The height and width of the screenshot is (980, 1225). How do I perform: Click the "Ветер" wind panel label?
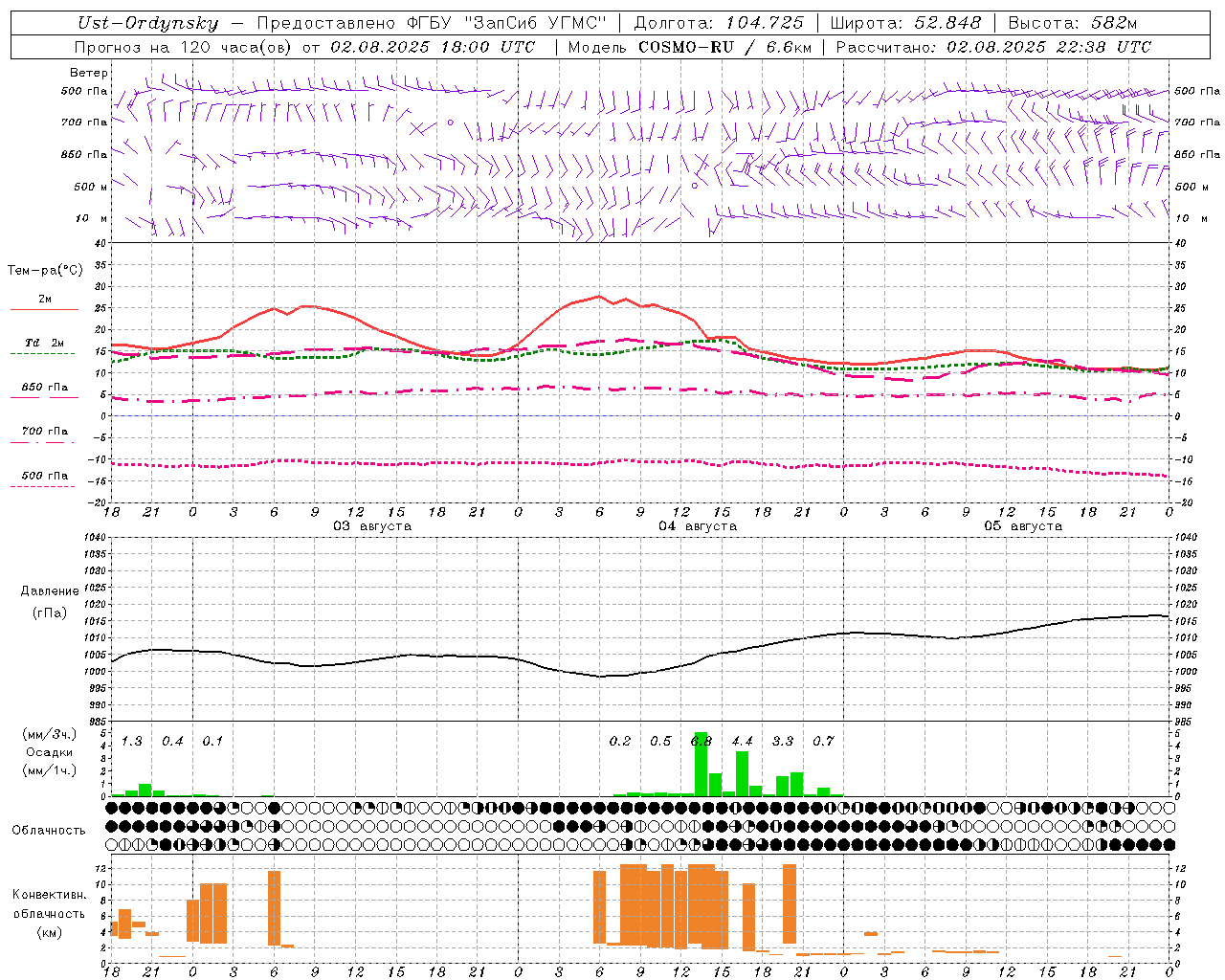pos(89,73)
